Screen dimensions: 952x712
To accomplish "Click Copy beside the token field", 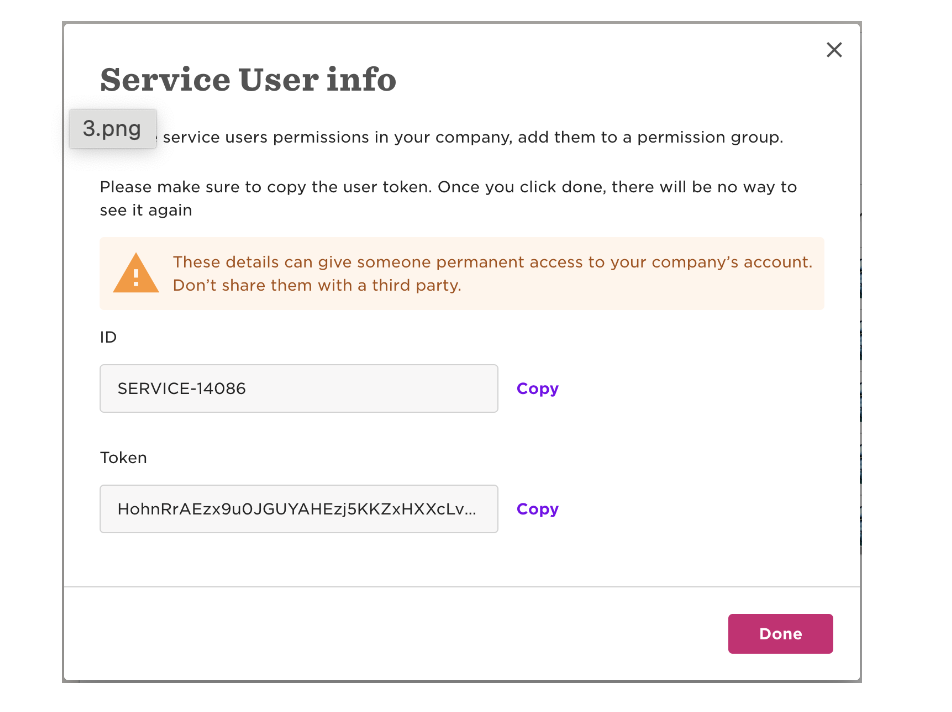I will point(537,509).
